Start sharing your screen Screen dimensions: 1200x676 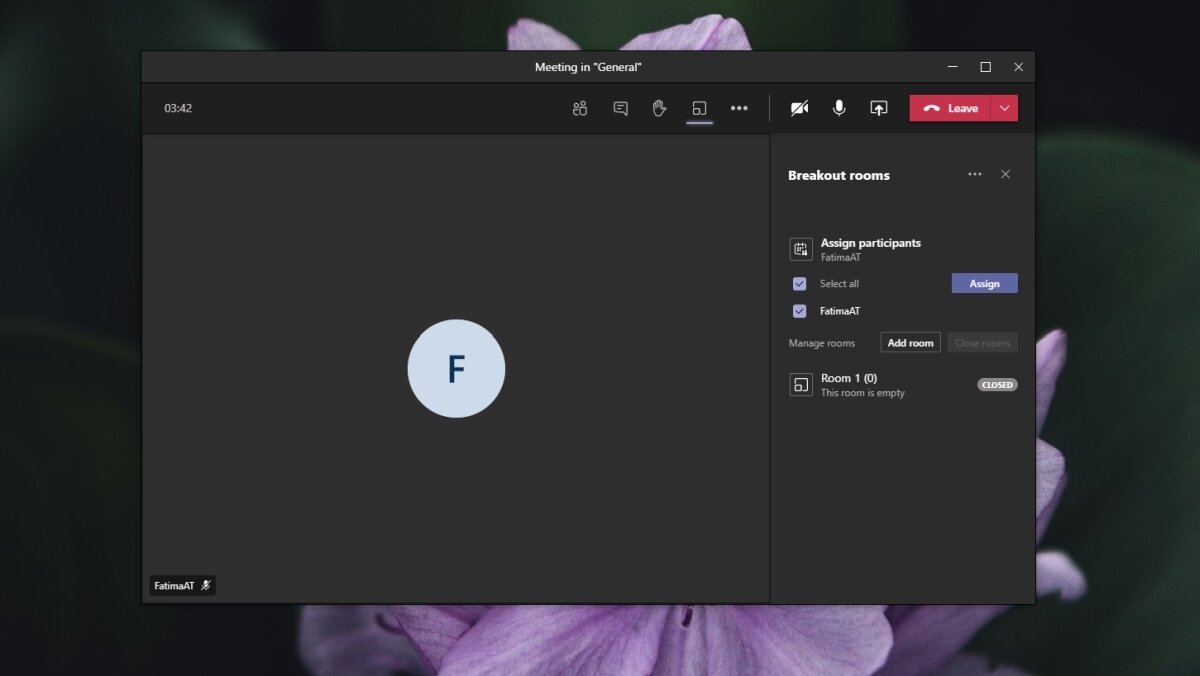tap(878, 108)
